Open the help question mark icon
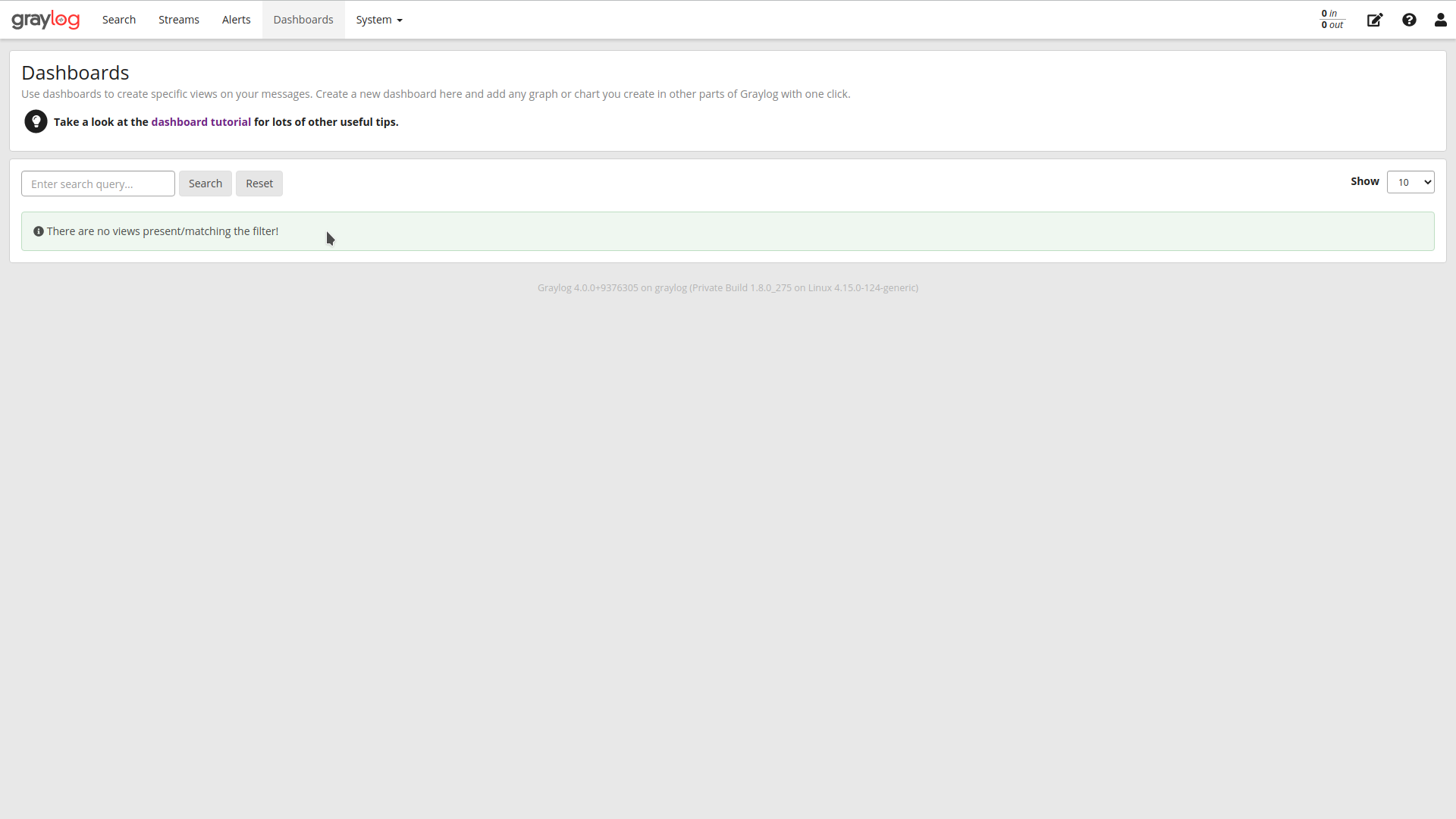Screen dimensions: 1456x819 tap(1409, 20)
